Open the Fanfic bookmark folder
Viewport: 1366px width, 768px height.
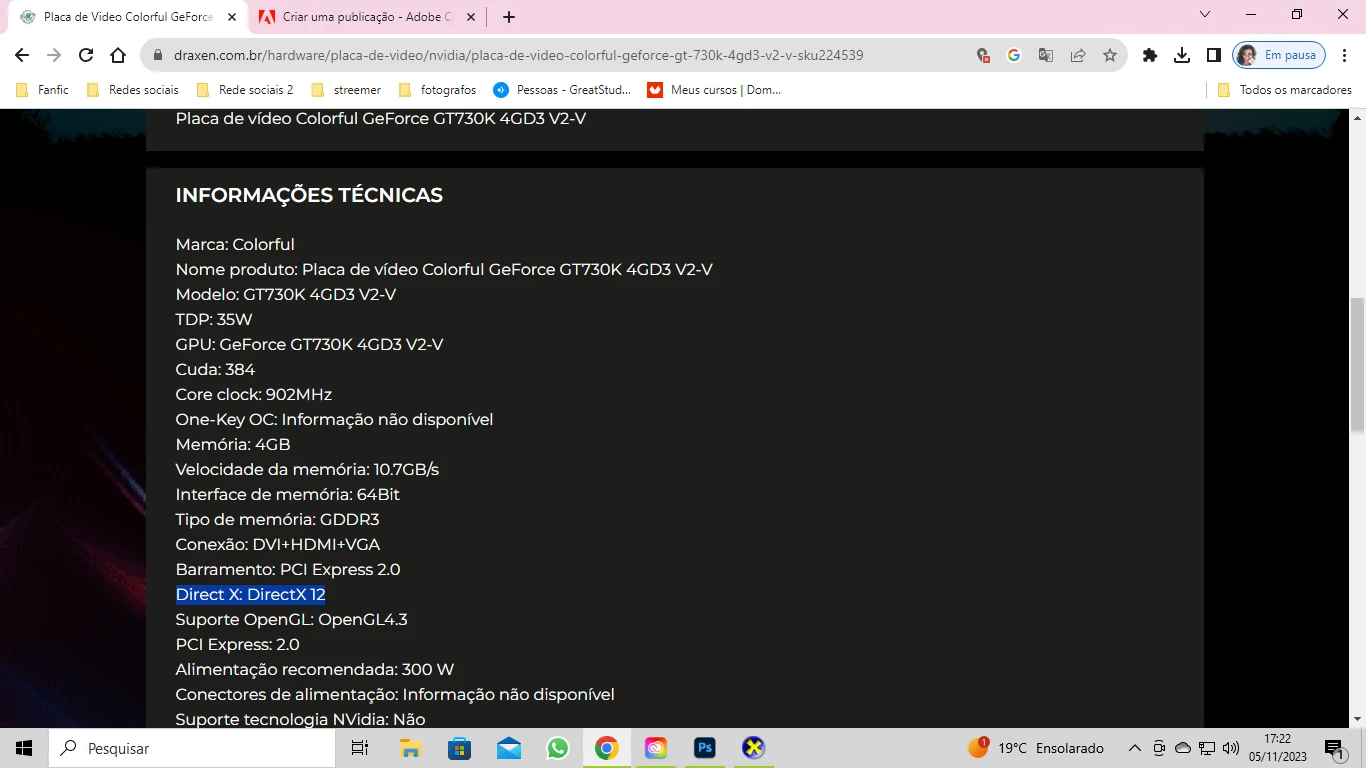click(x=43, y=90)
